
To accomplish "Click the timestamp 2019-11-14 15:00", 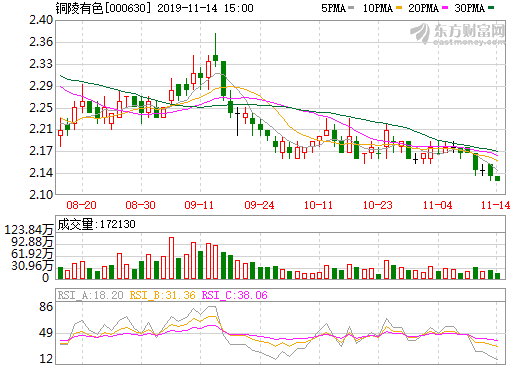I will tap(205, 8).
